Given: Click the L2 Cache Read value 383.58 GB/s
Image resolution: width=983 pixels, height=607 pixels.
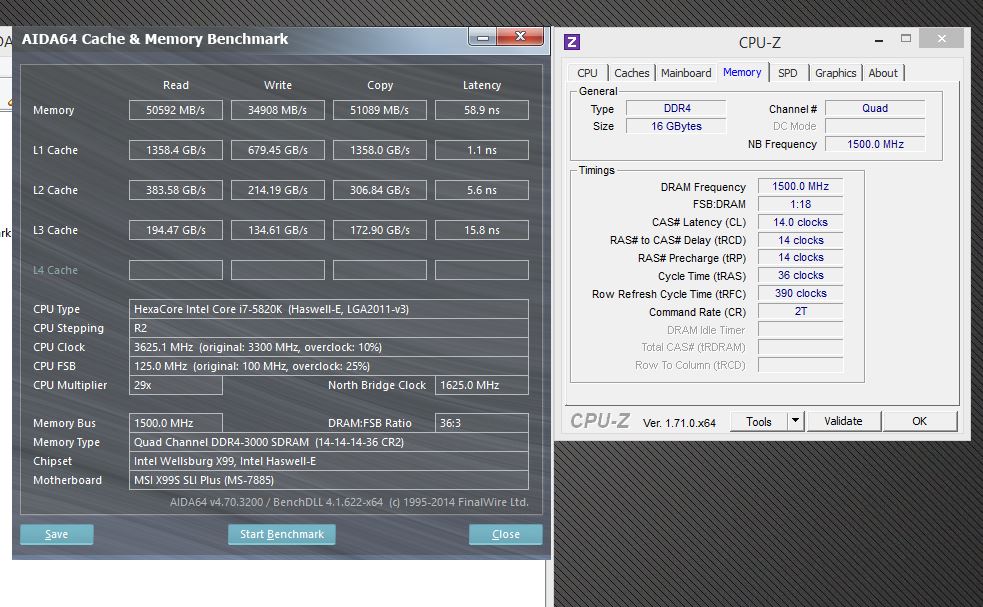Looking at the screenshot, I should [176, 190].
